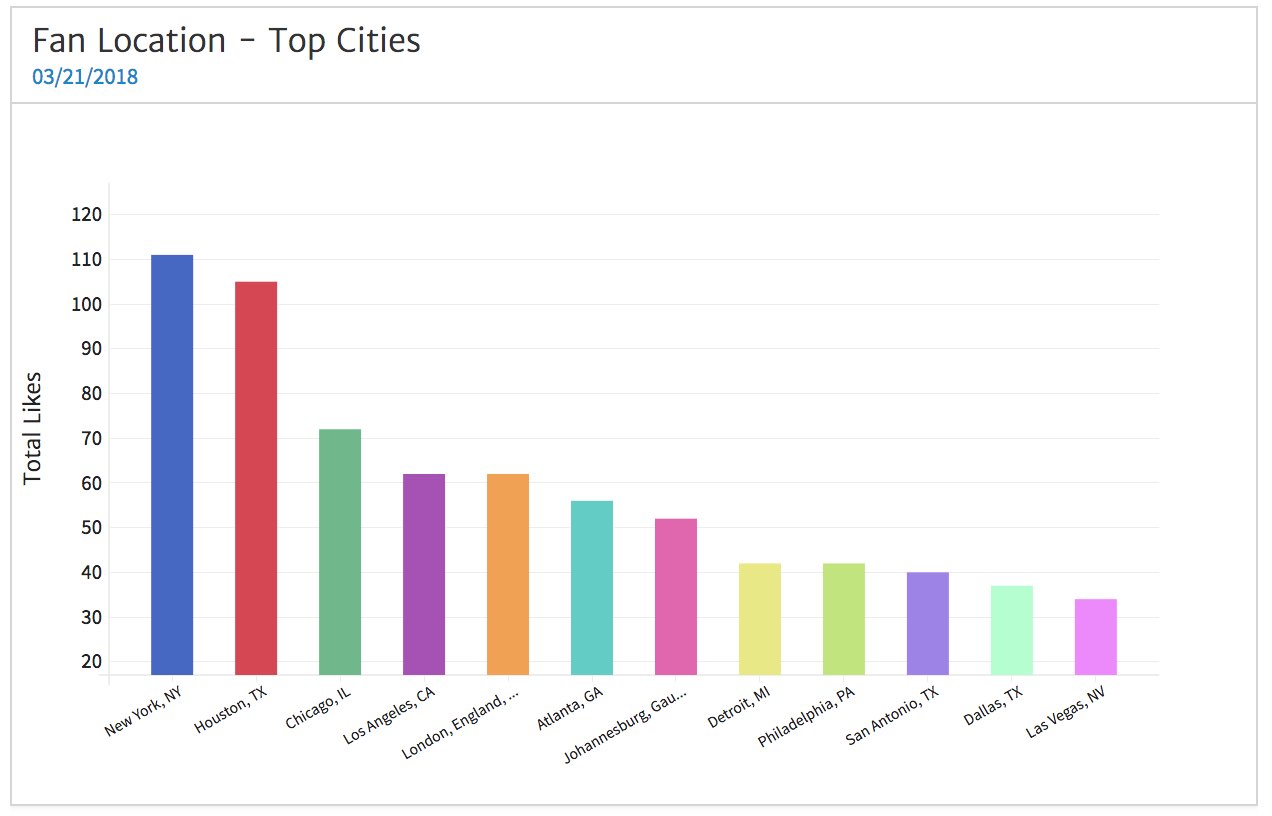Click the Fan Location – Top Cities title
The image size is (1272, 816).
click(x=226, y=41)
